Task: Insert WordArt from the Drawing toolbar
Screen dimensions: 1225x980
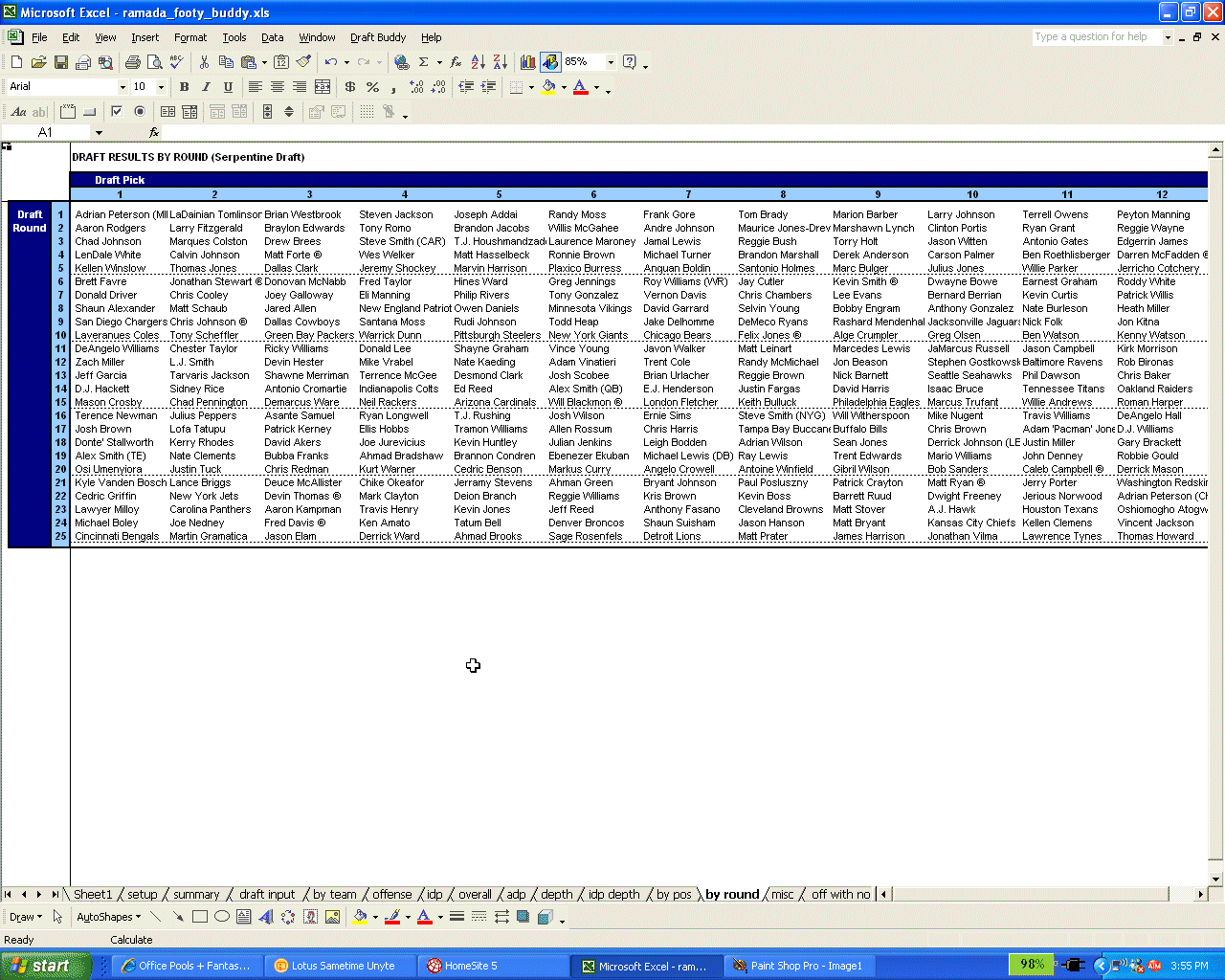Action: pos(266,917)
